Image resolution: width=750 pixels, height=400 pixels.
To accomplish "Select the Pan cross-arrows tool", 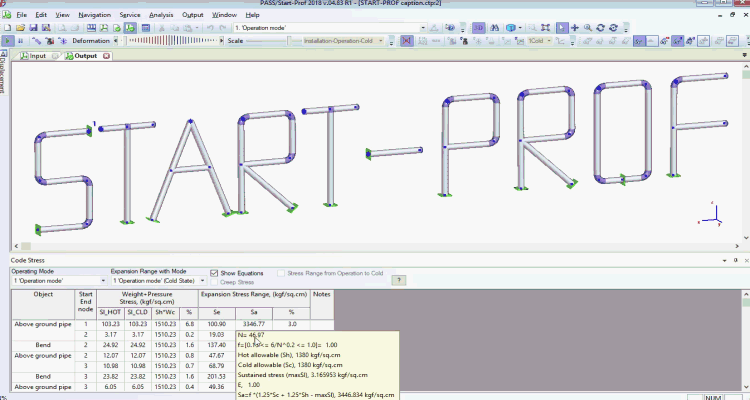I will (574, 28).
